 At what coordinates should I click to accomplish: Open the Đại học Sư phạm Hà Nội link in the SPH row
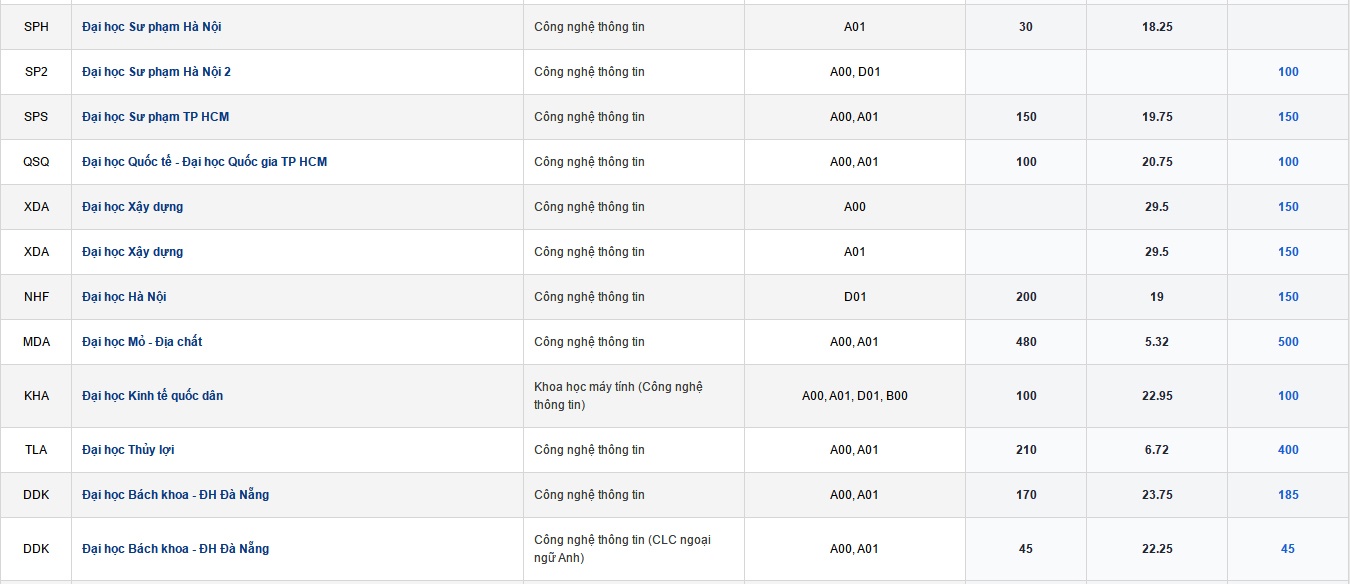click(152, 27)
